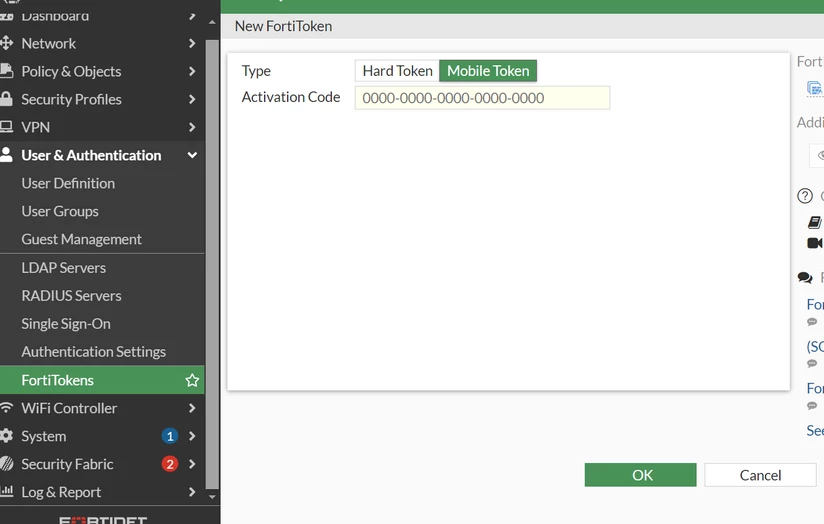Click the green OK button

pos(640,475)
